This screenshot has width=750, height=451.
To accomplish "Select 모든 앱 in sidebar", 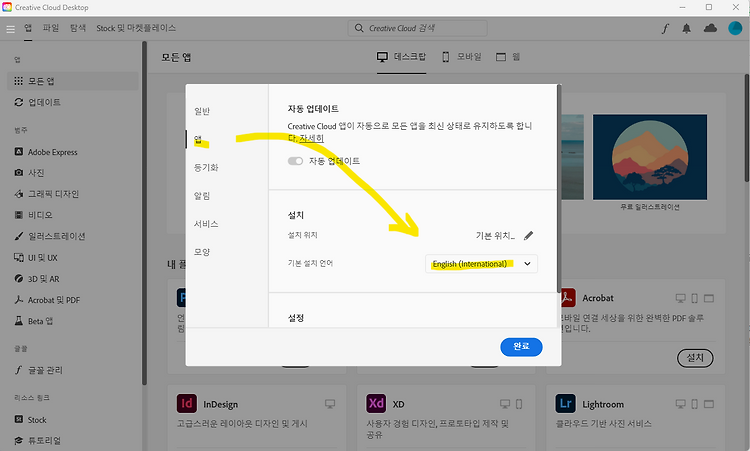I will [73, 81].
